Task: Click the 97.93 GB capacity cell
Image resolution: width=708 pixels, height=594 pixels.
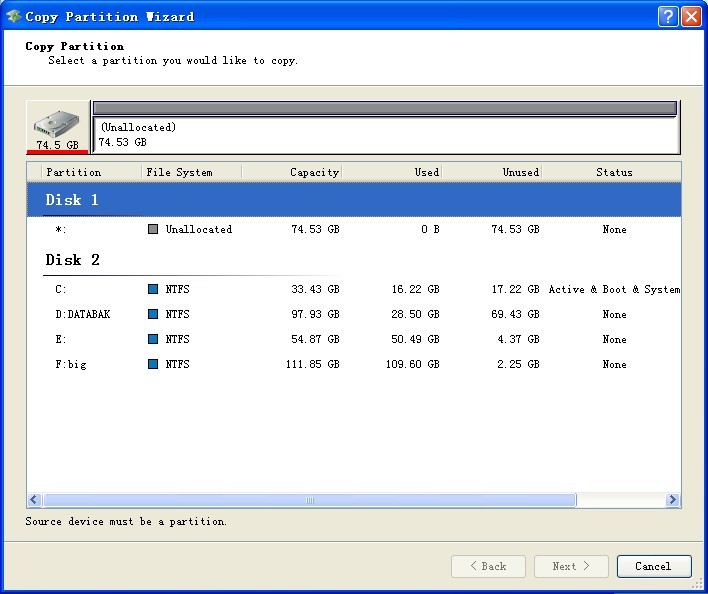Action: tap(315, 314)
